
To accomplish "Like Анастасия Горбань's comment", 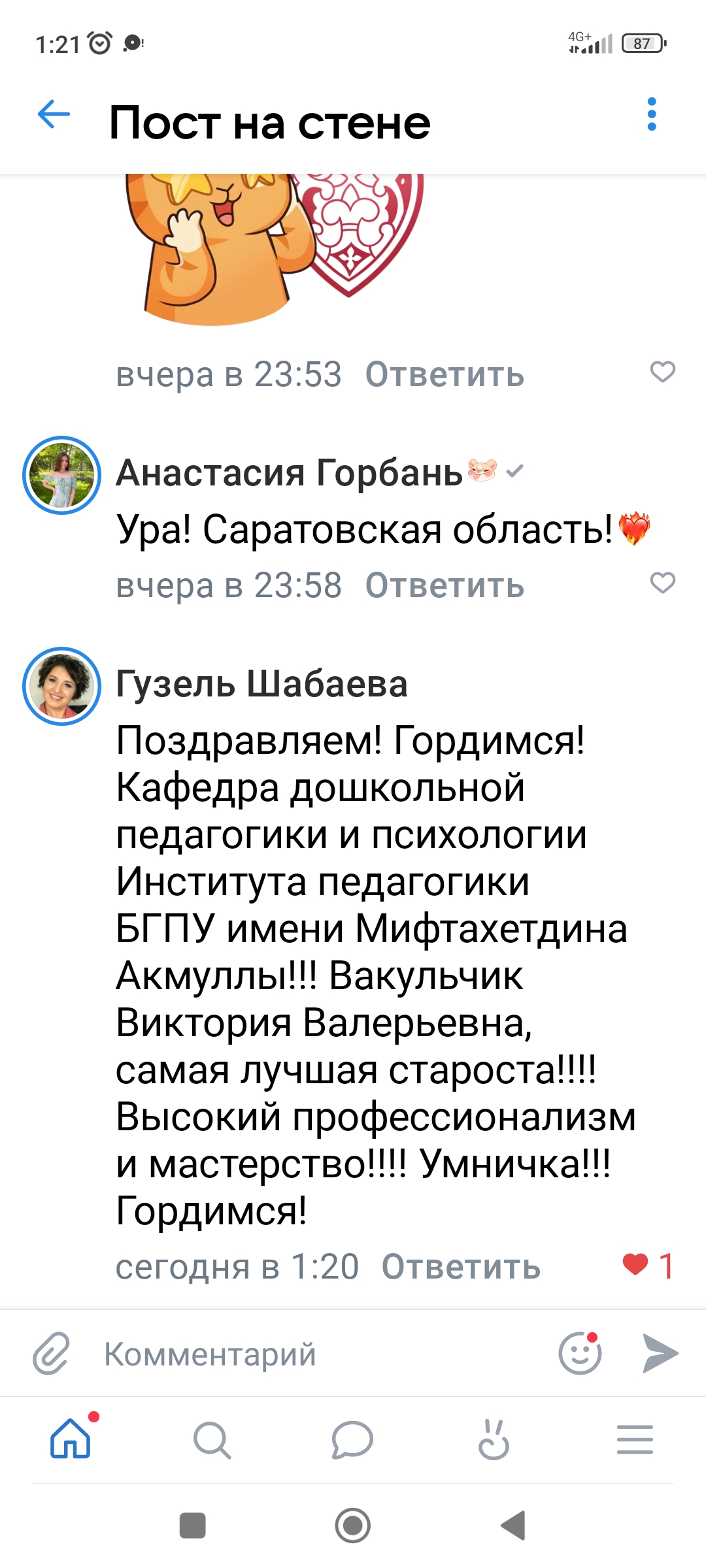I will tap(662, 582).
